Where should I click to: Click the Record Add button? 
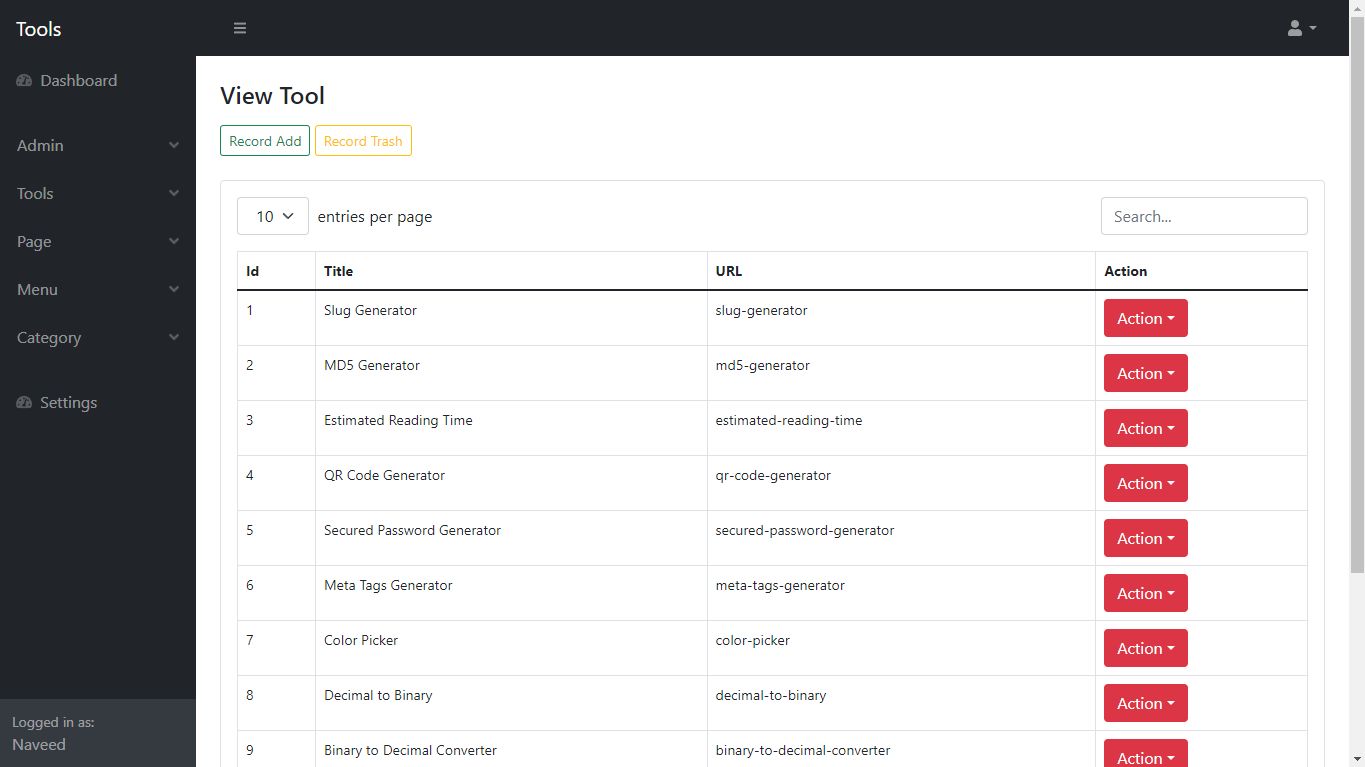coord(265,141)
